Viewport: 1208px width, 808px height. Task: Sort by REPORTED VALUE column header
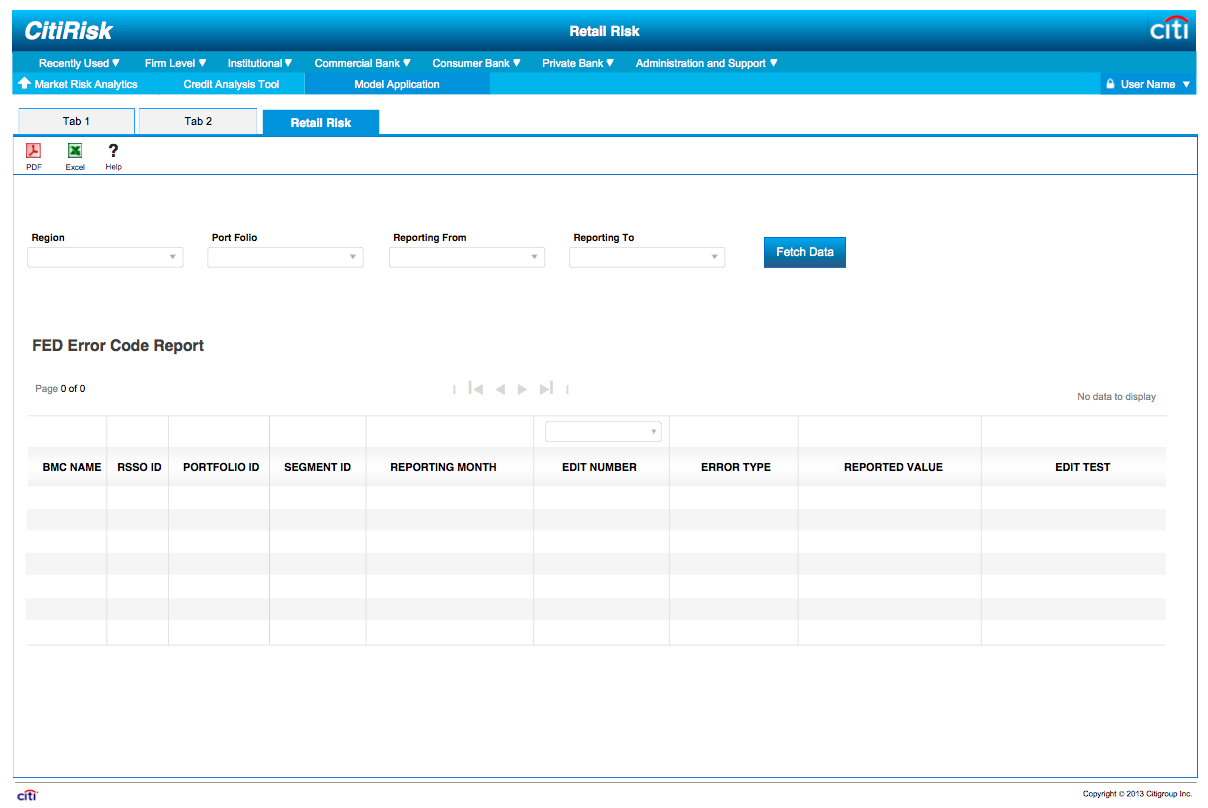[x=893, y=467]
